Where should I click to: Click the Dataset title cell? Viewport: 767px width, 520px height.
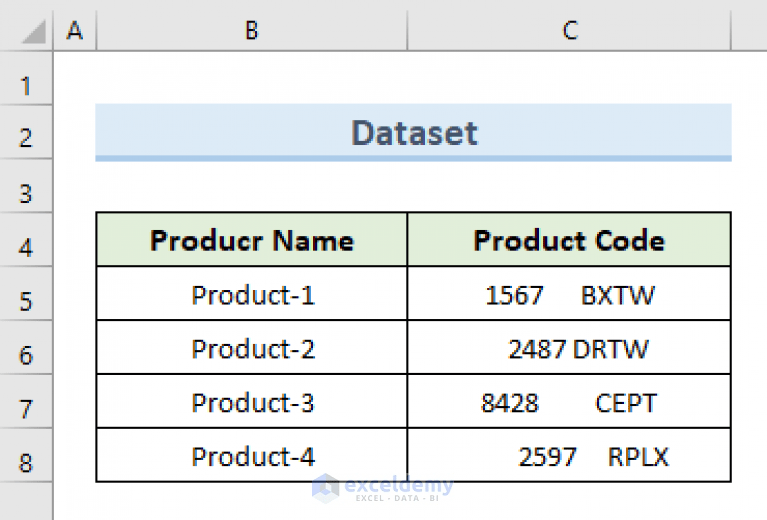(x=413, y=132)
